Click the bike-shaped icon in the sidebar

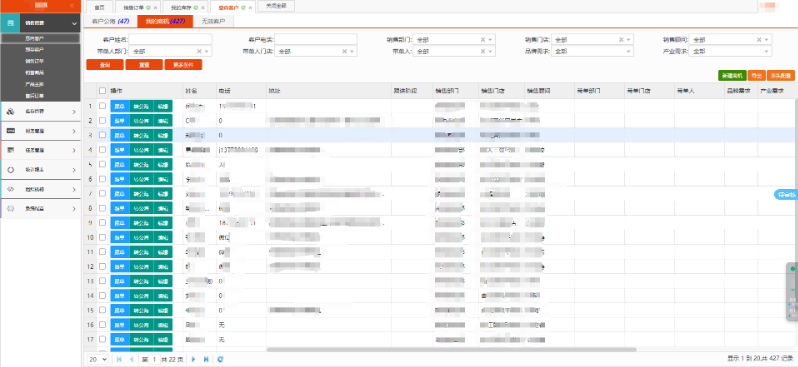click(x=10, y=111)
